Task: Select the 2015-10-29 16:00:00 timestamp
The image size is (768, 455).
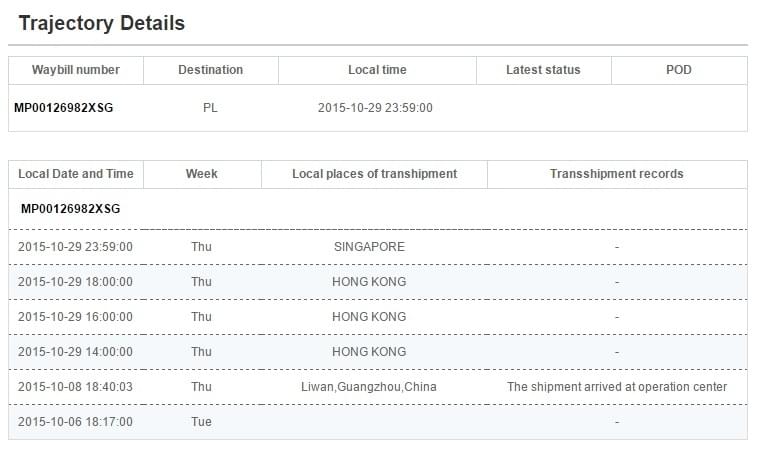Action: tap(75, 317)
